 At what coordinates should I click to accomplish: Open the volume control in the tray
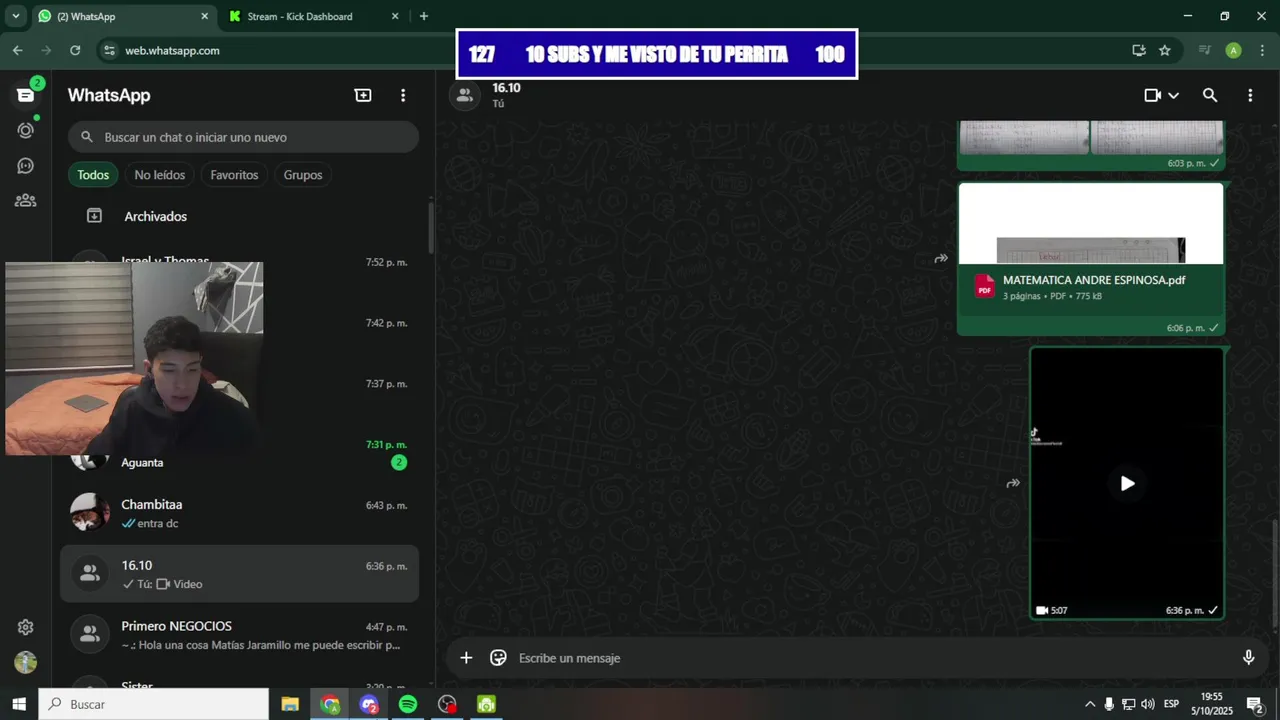1147,704
